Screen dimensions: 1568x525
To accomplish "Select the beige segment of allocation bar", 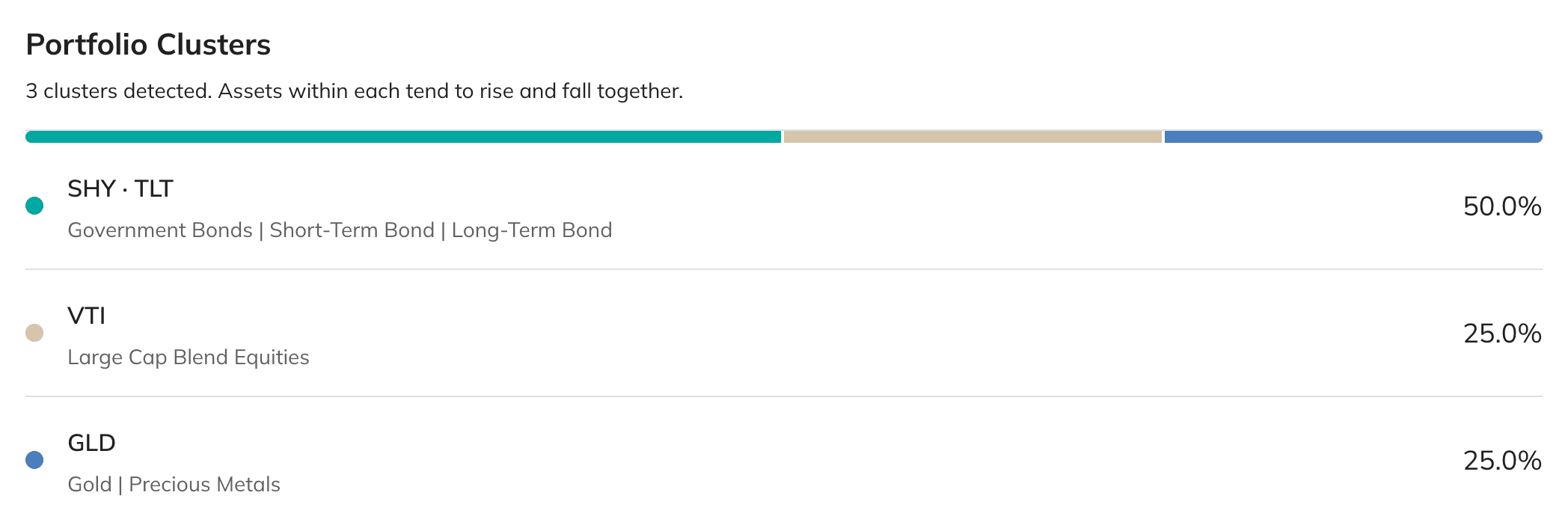I will pos(973,137).
